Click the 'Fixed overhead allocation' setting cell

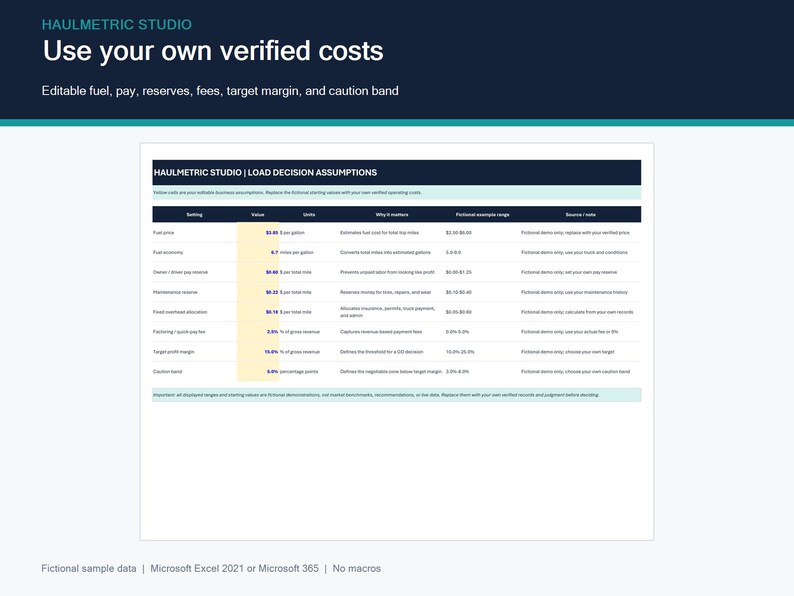coord(180,312)
